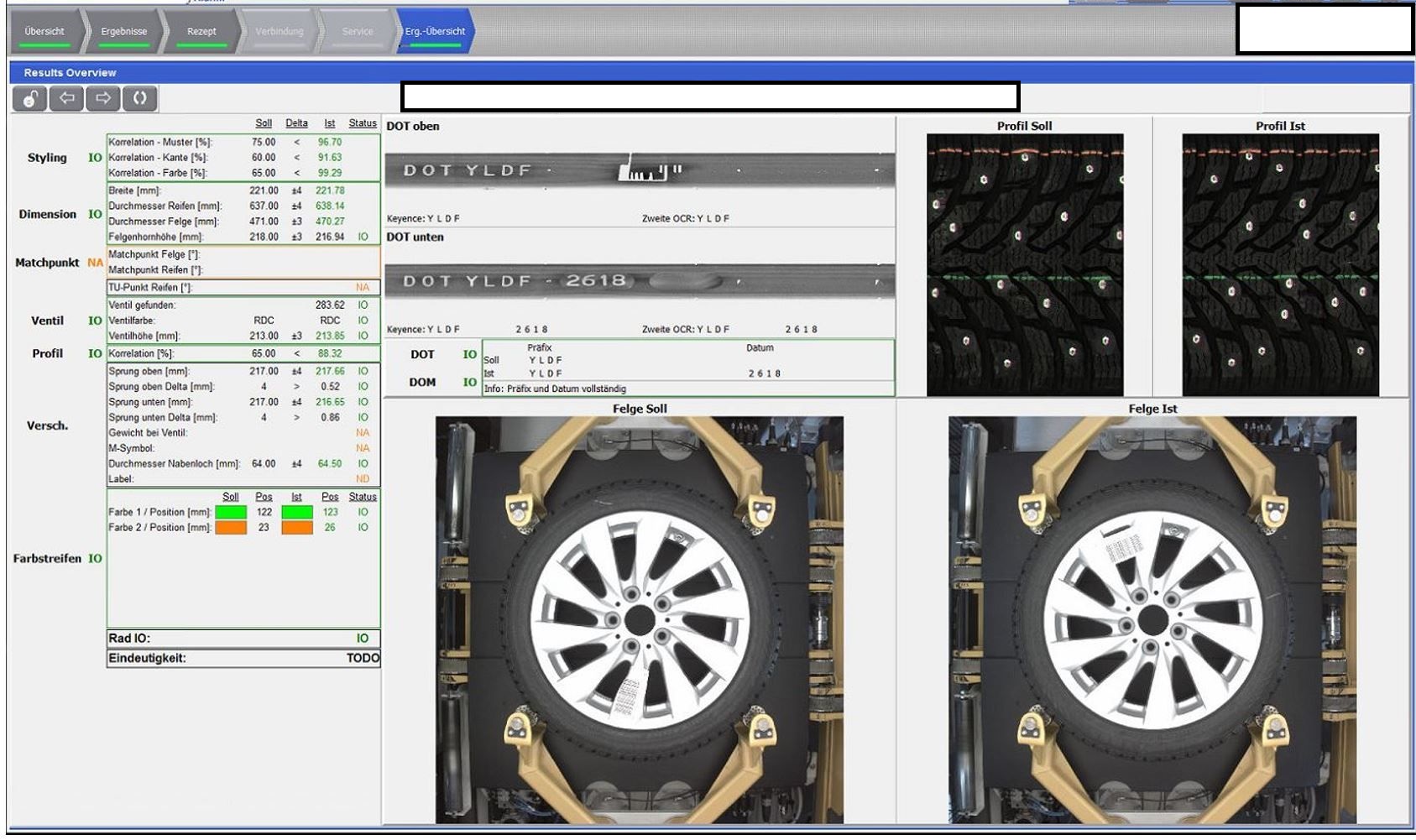1416x840 pixels.
Task: Click the Farbe 2 Soll orange swatch
Action: pos(231,528)
